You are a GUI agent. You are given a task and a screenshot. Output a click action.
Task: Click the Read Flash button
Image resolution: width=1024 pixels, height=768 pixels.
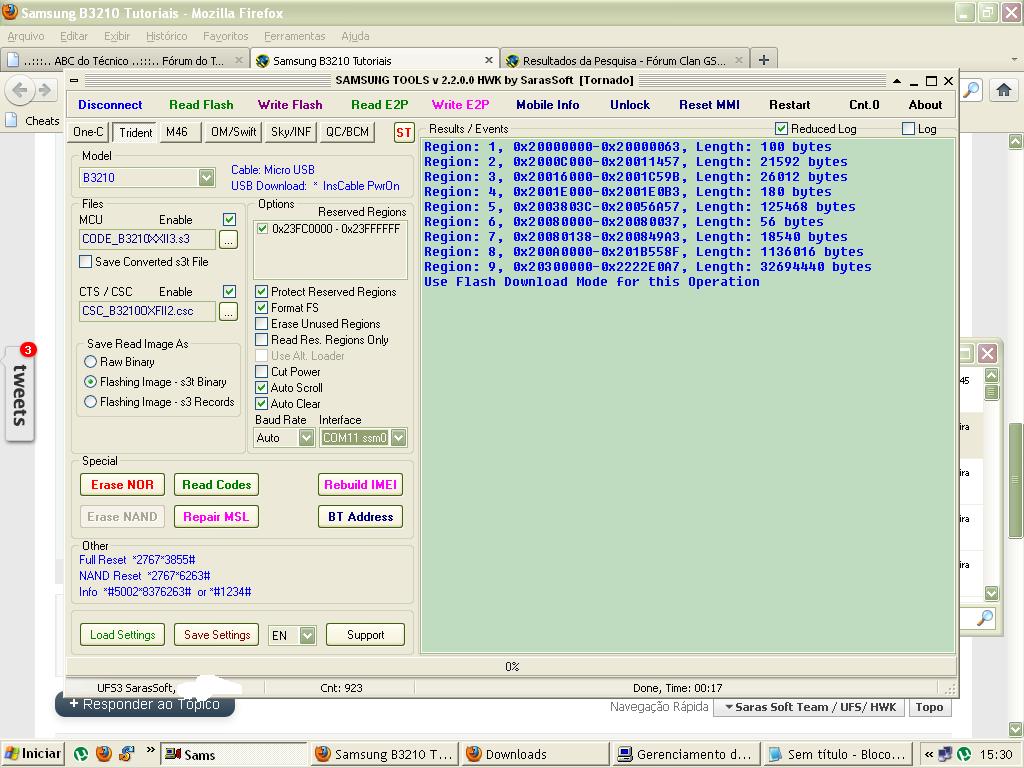[201, 105]
